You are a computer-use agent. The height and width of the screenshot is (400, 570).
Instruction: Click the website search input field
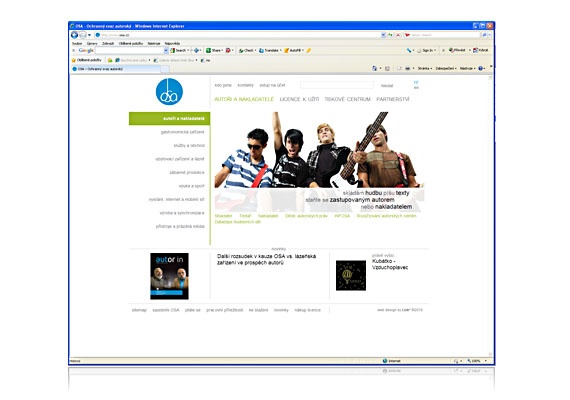(337, 85)
